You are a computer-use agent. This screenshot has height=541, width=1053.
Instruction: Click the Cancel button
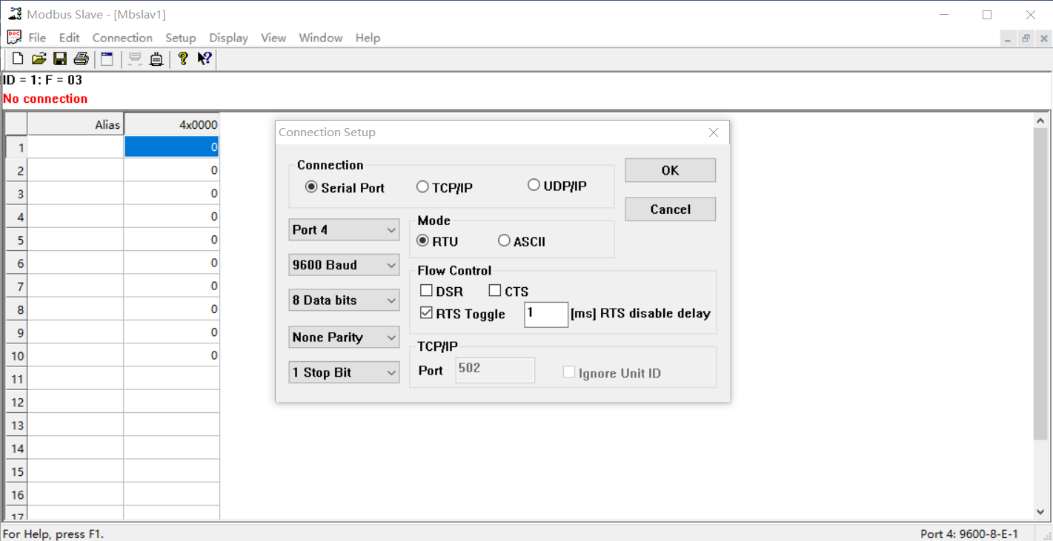tap(670, 209)
